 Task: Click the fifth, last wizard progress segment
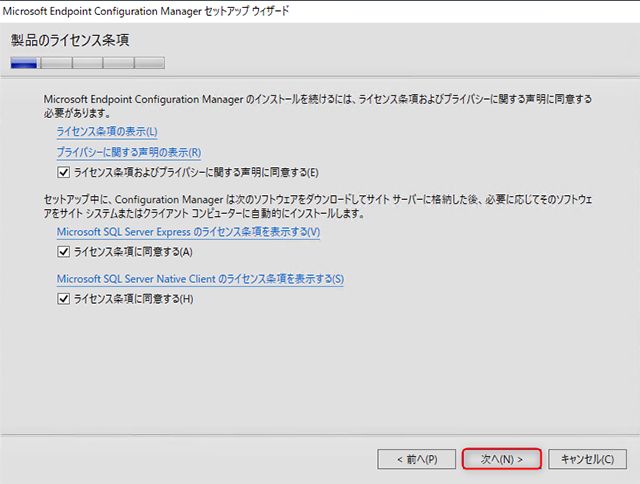pyautogui.click(x=149, y=63)
